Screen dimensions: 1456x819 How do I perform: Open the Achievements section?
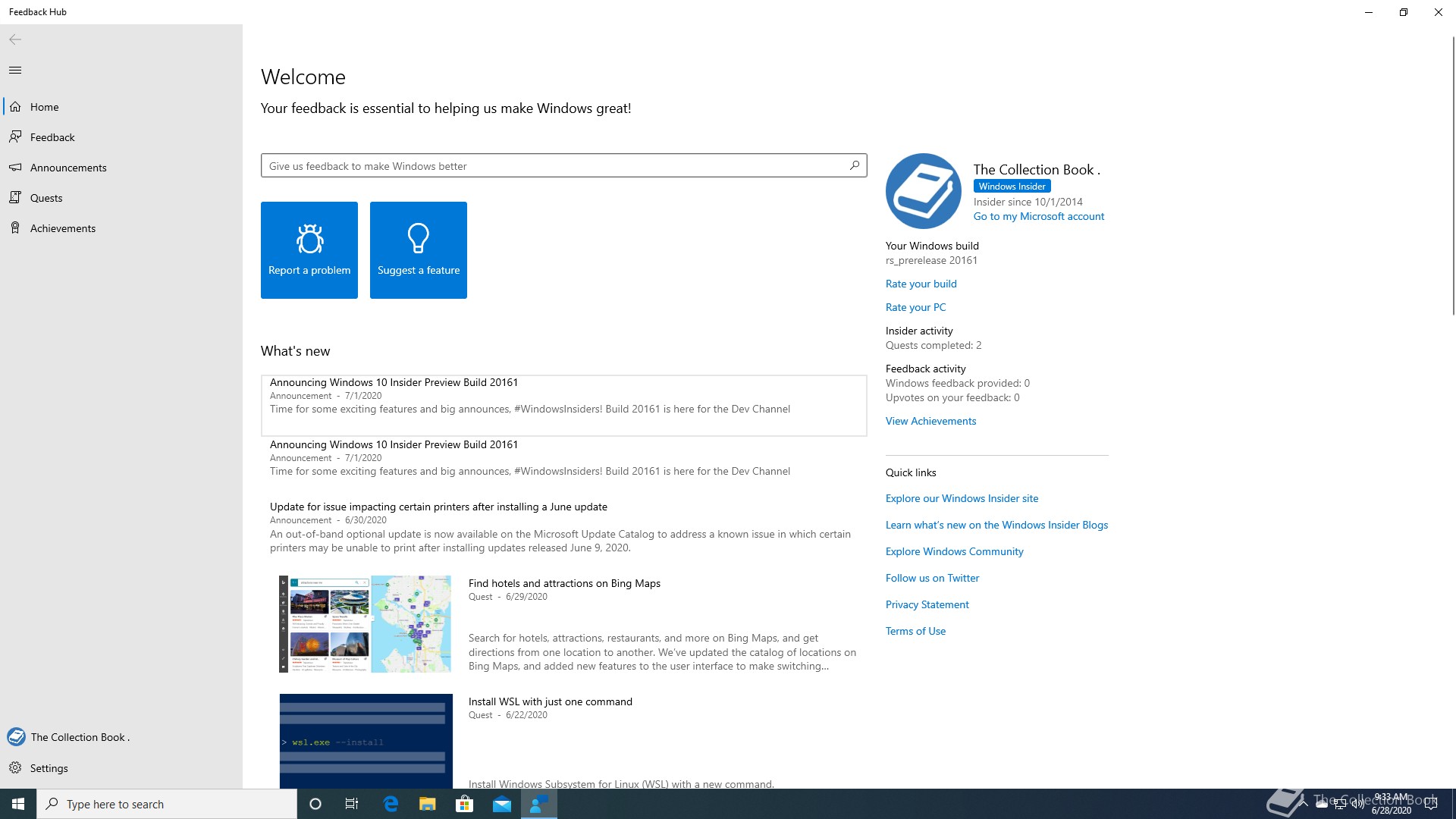point(121,228)
